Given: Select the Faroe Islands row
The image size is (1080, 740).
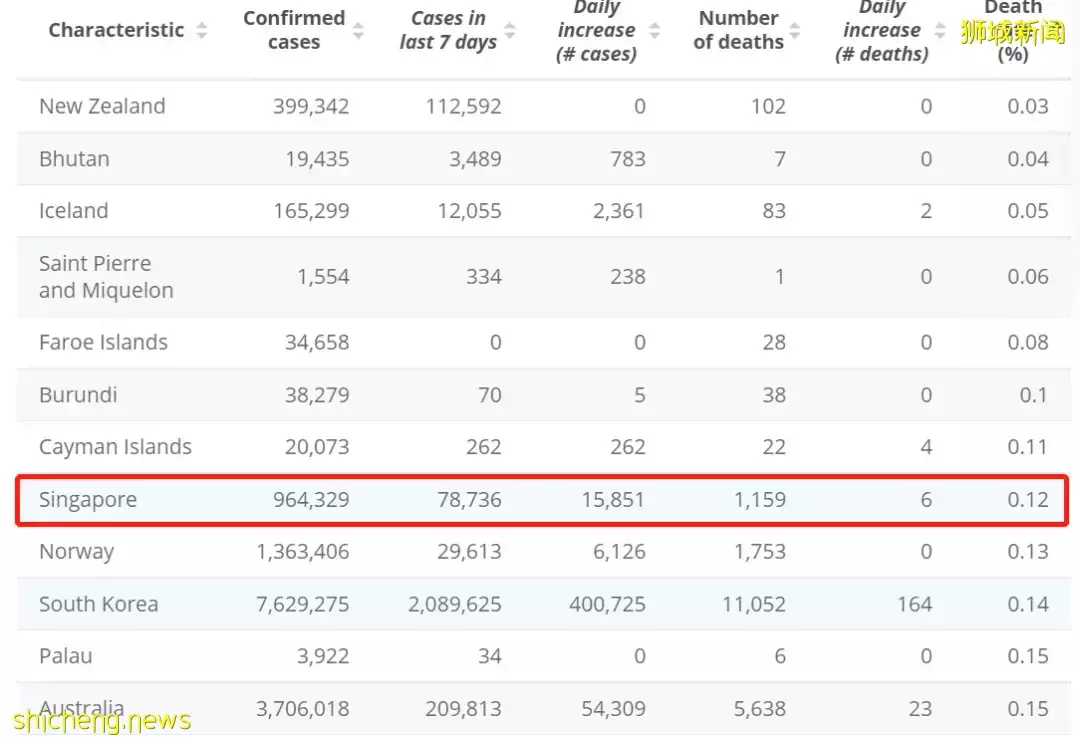Looking at the screenshot, I should (103, 342).
